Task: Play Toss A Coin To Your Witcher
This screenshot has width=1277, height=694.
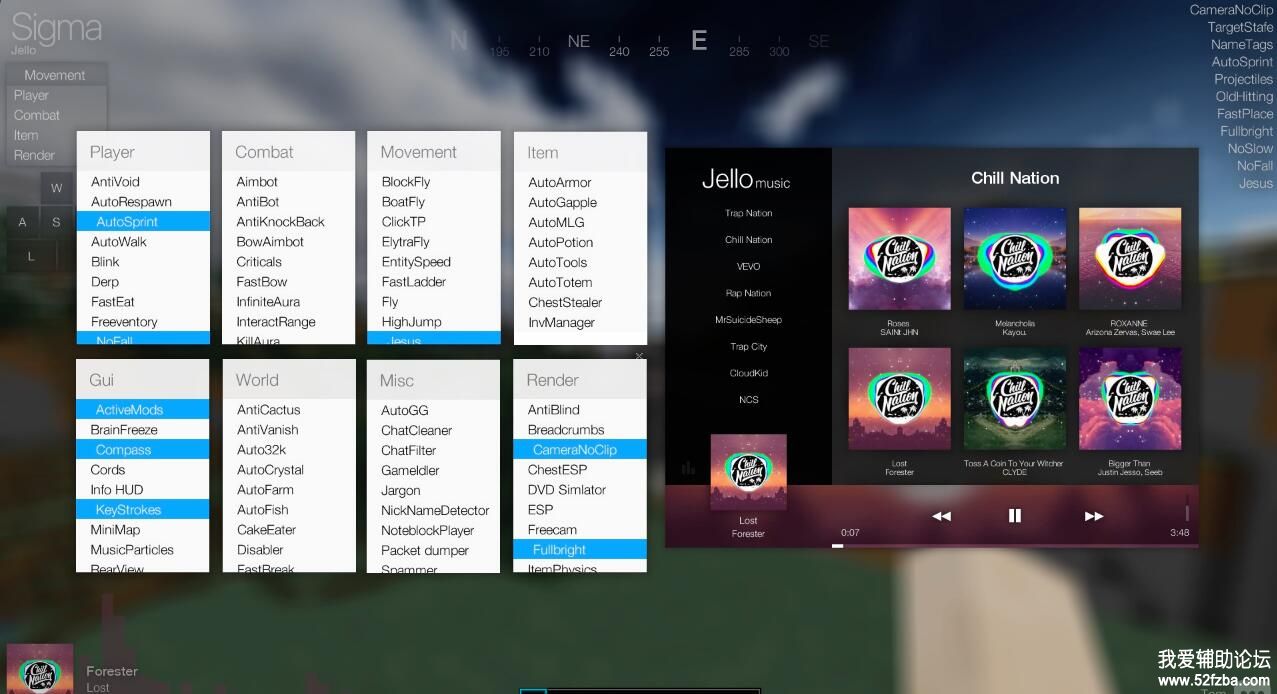Action: click(1015, 399)
